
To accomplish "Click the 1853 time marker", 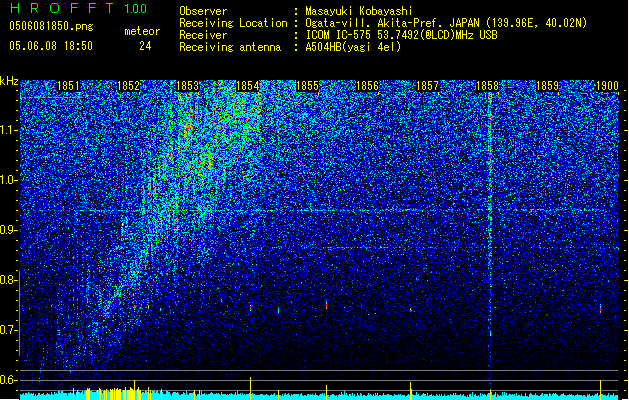I will point(188,86).
